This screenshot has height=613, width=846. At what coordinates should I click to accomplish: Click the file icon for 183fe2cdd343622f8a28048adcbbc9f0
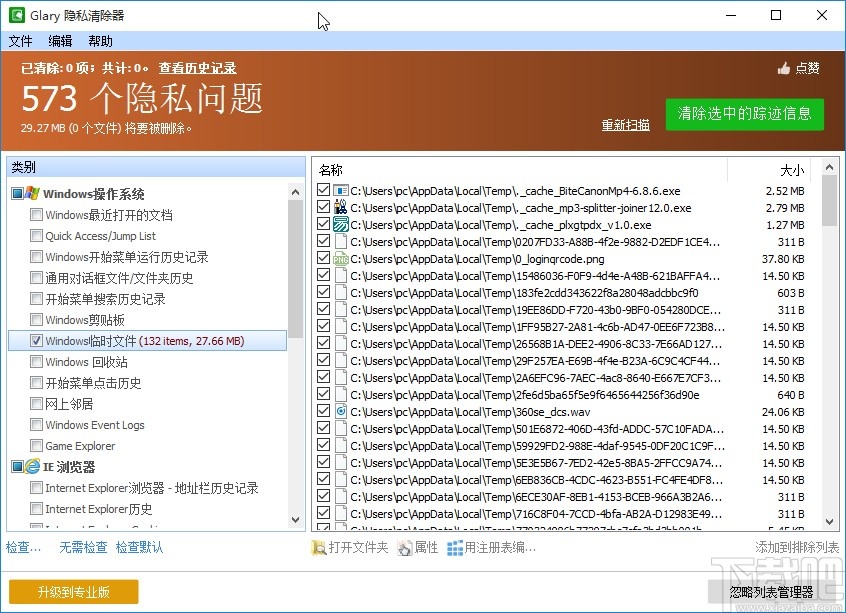coord(340,293)
